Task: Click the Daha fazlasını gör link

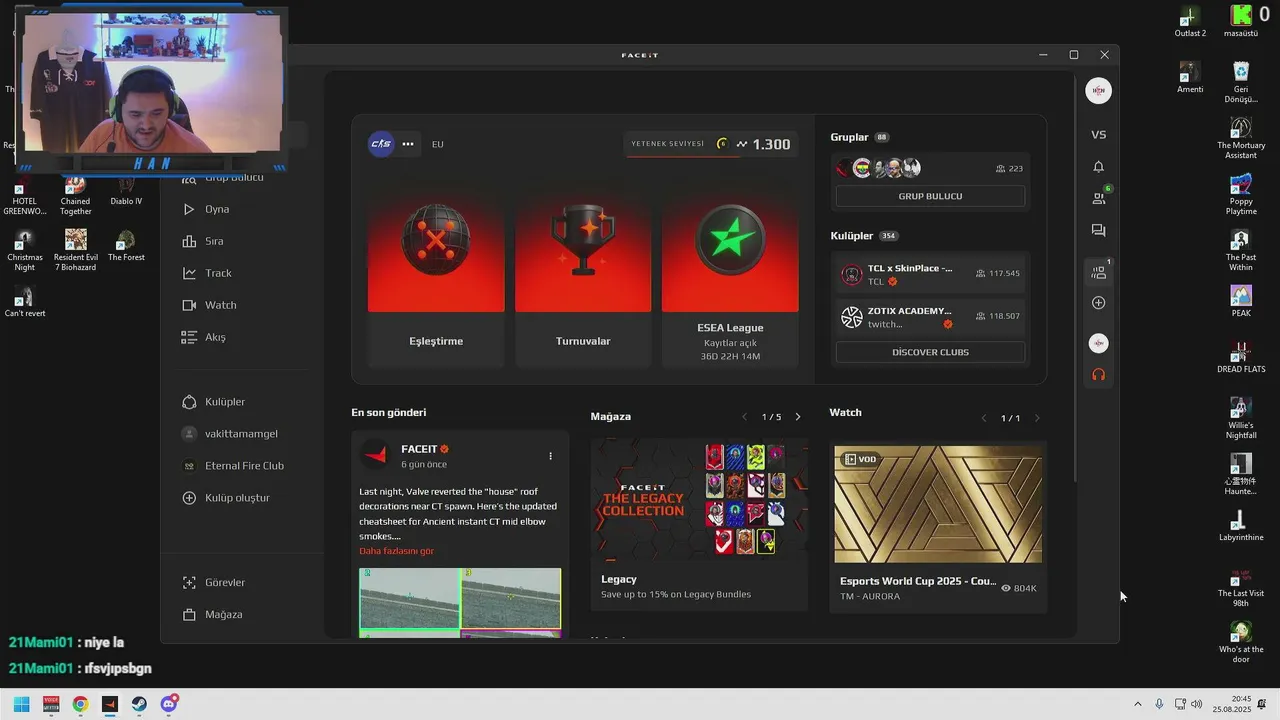Action: (397, 551)
